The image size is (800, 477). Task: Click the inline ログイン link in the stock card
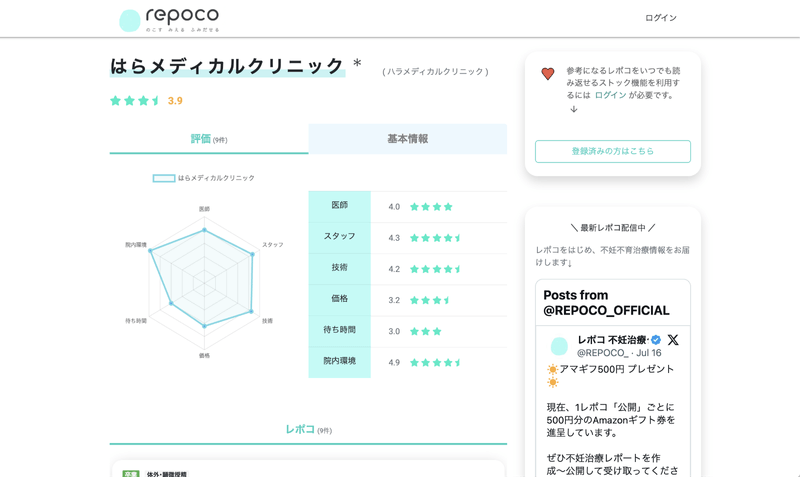coord(610,95)
